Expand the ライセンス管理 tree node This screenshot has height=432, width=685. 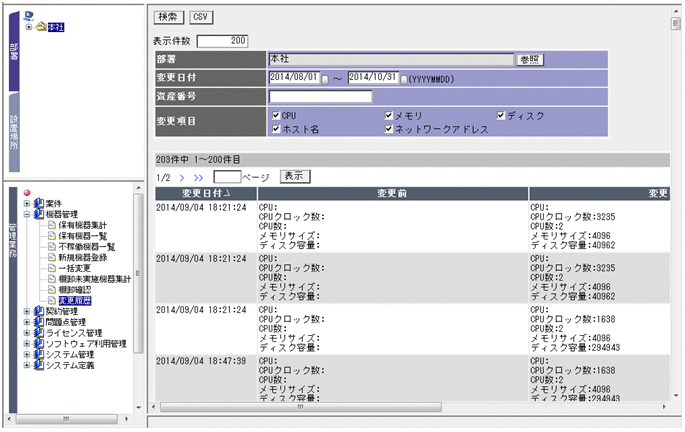click(27, 333)
